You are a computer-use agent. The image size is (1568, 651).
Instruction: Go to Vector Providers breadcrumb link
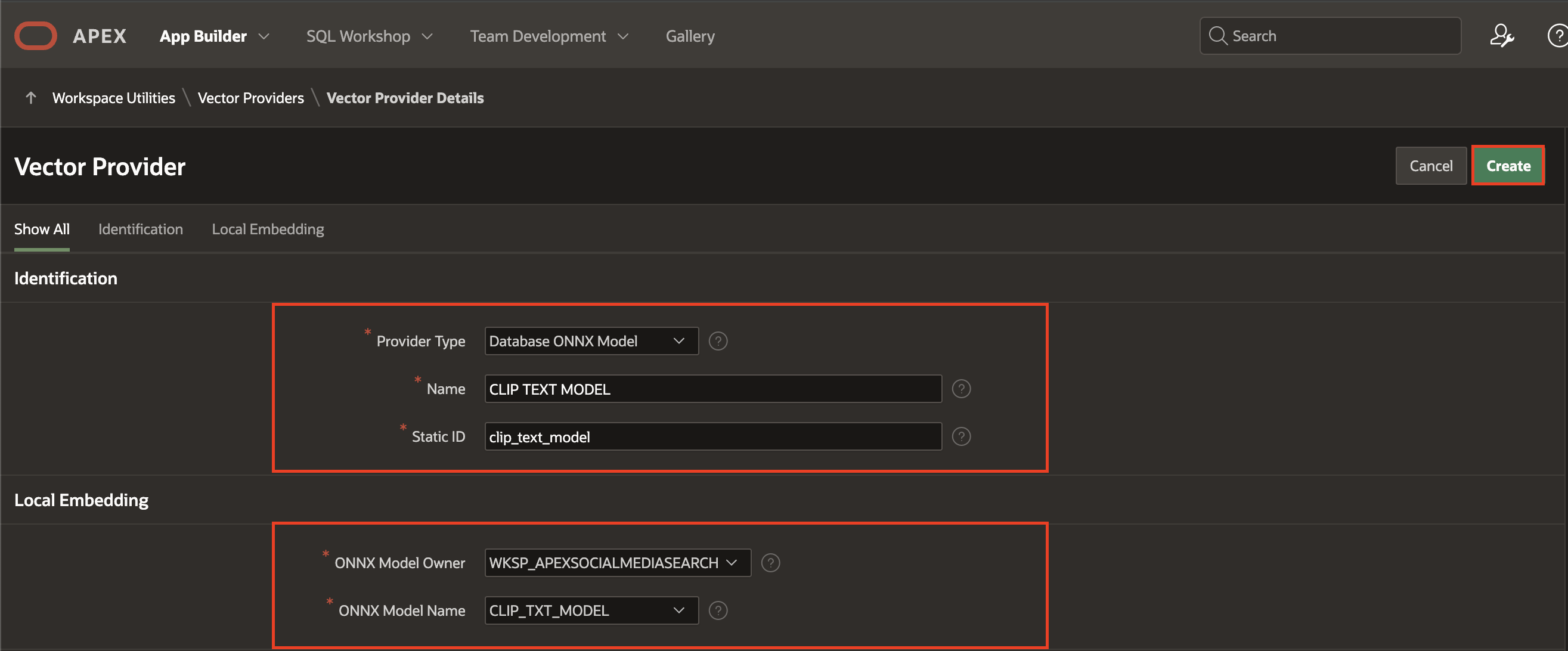click(250, 98)
